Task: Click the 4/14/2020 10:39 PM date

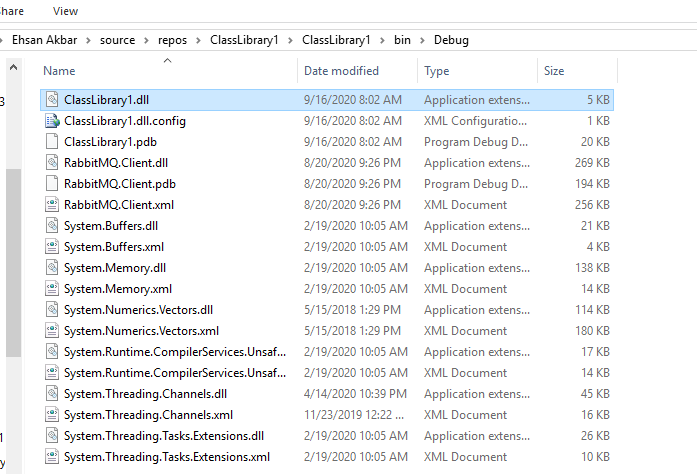Action: pyautogui.click(x=355, y=394)
